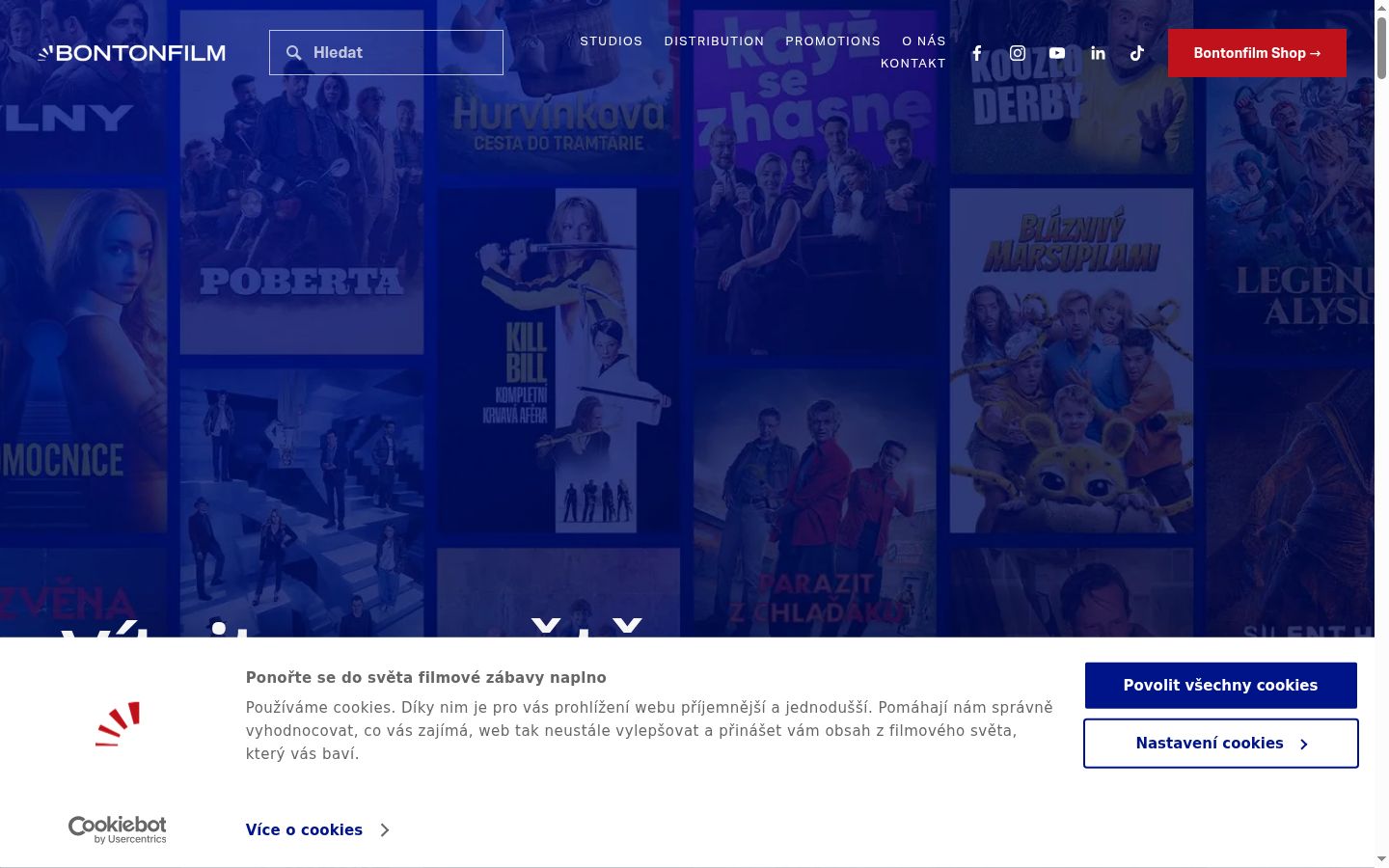Click the Bontonfilm Shop button
Viewport: 1389px width, 868px height.
tap(1257, 53)
